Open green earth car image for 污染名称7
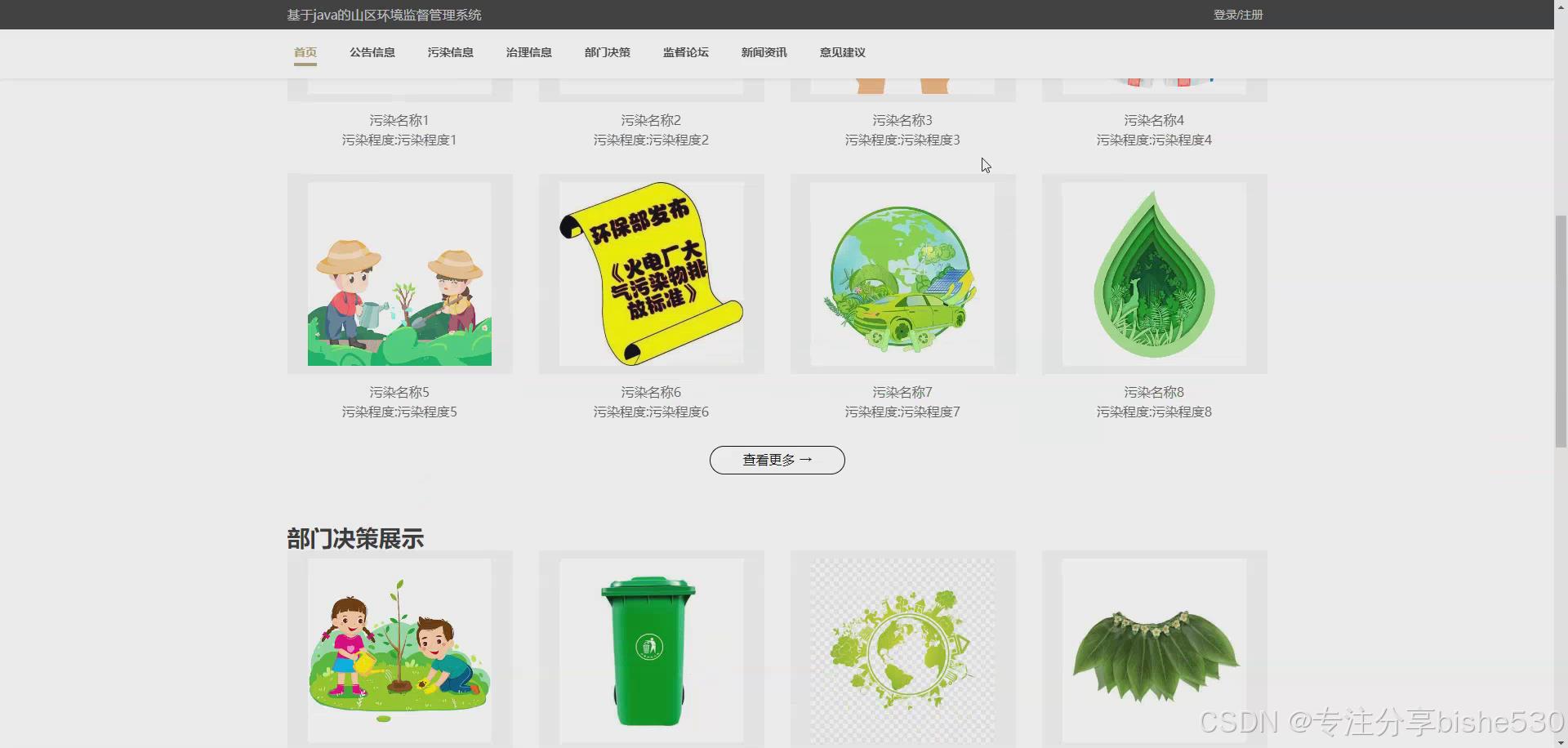This screenshot has height=748, width=1568. click(x=902, y=274)
